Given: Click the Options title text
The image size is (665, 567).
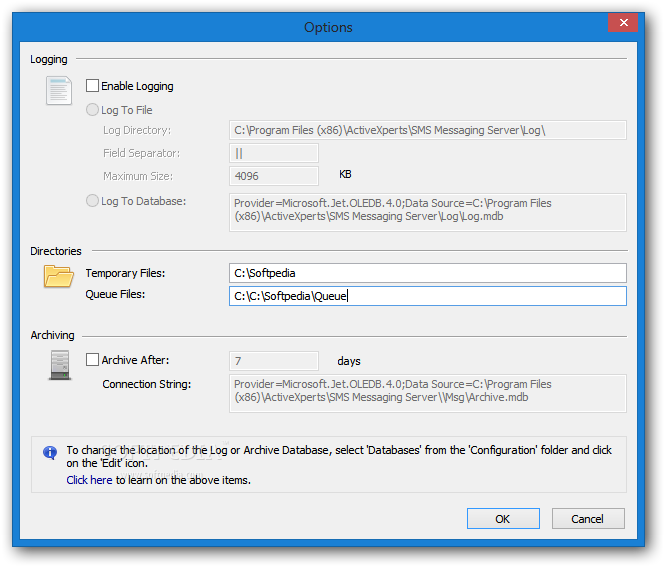Looking at the screenshot, I should pyautogui.click(x=328, y=27).
